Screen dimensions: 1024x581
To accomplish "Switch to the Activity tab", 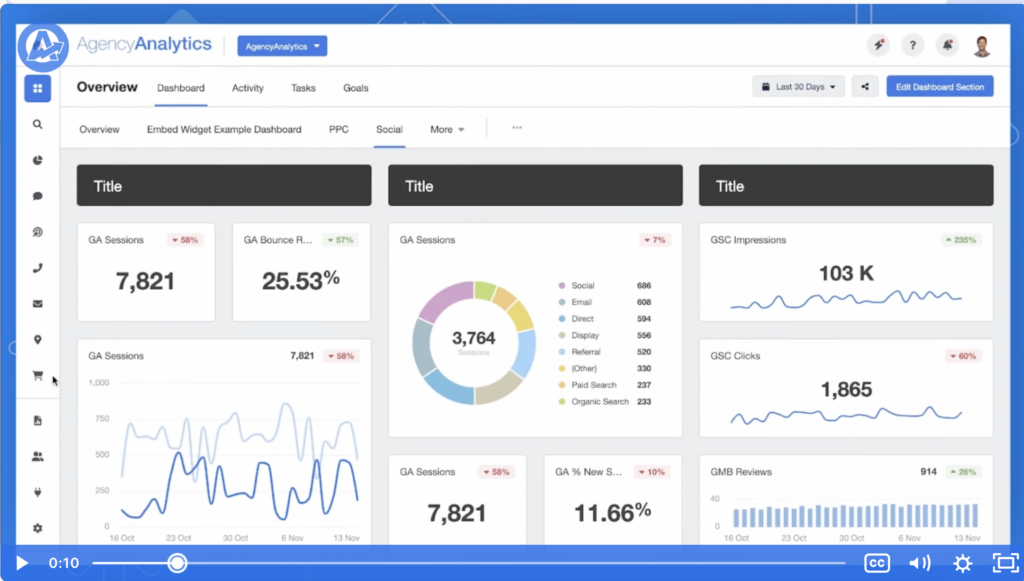I will point(248,88).
